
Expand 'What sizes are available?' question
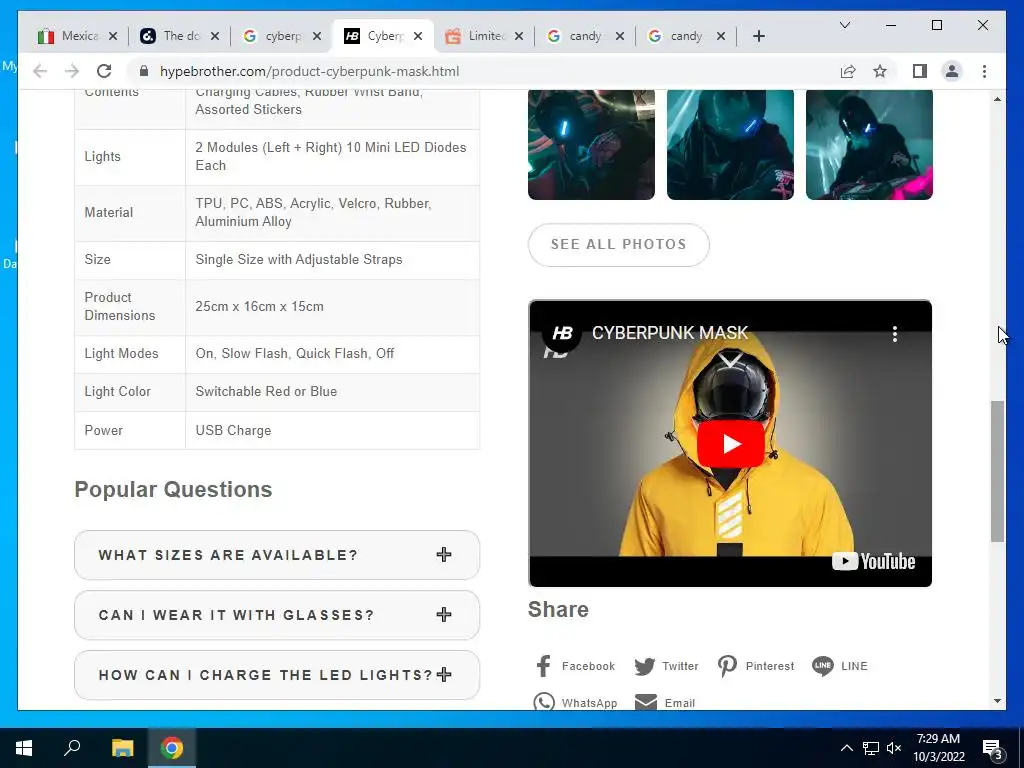[277, 555]
